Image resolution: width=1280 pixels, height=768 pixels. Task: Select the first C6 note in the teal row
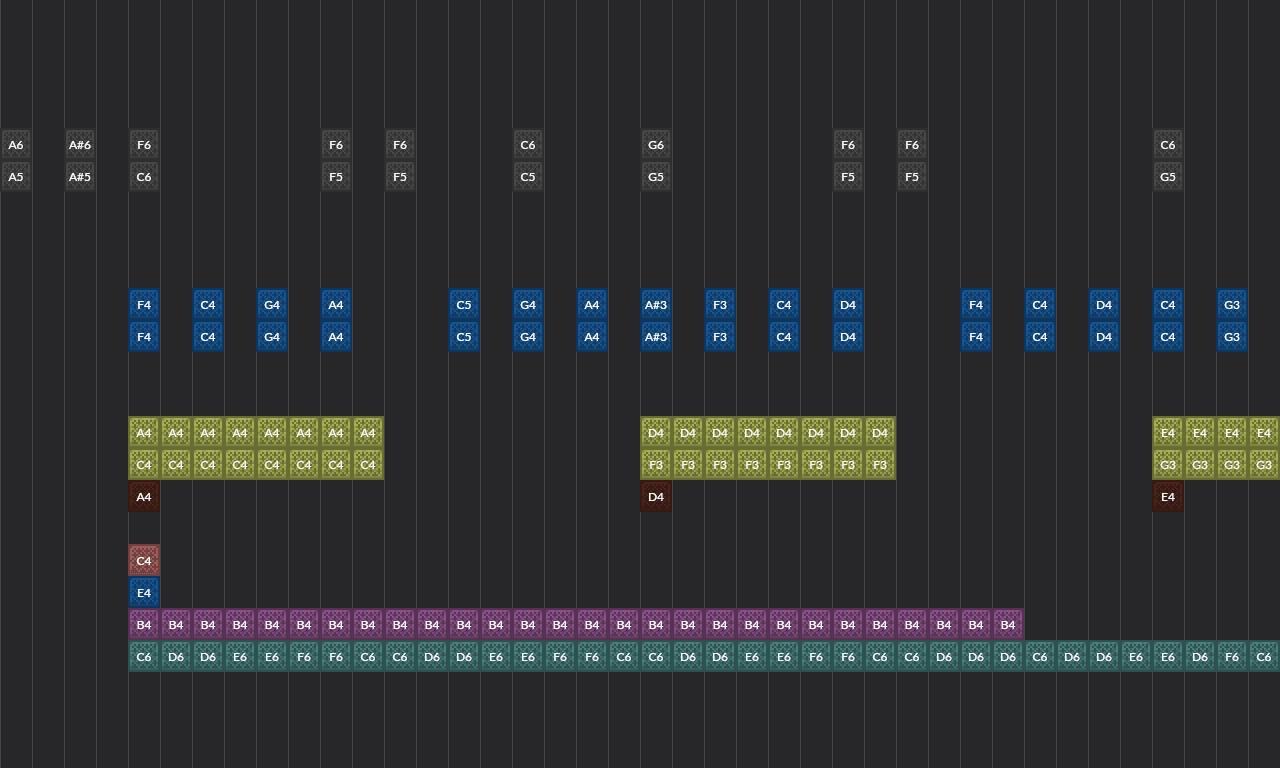coord(144,656)
